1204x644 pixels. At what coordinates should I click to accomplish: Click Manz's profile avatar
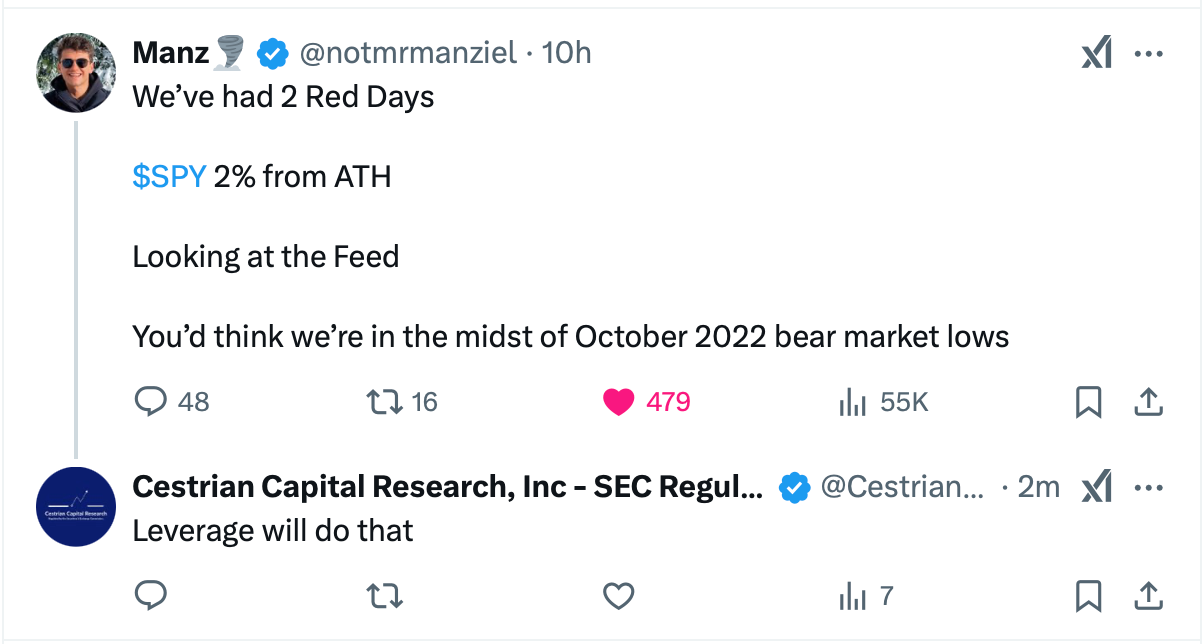[x=75, y=73]
